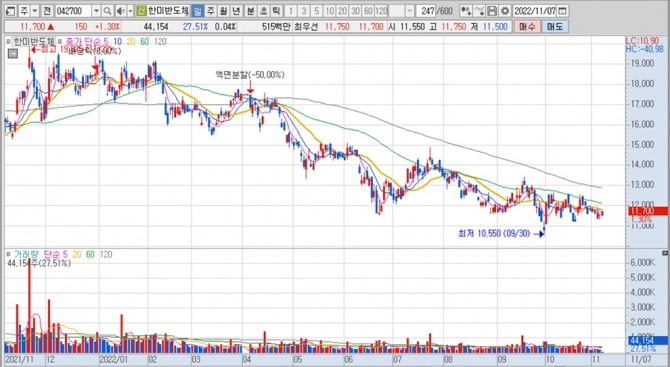Viewport: 670px width, 367px height.
Task: Click the candlestick indicator add icon
Action: click(466, 11)
